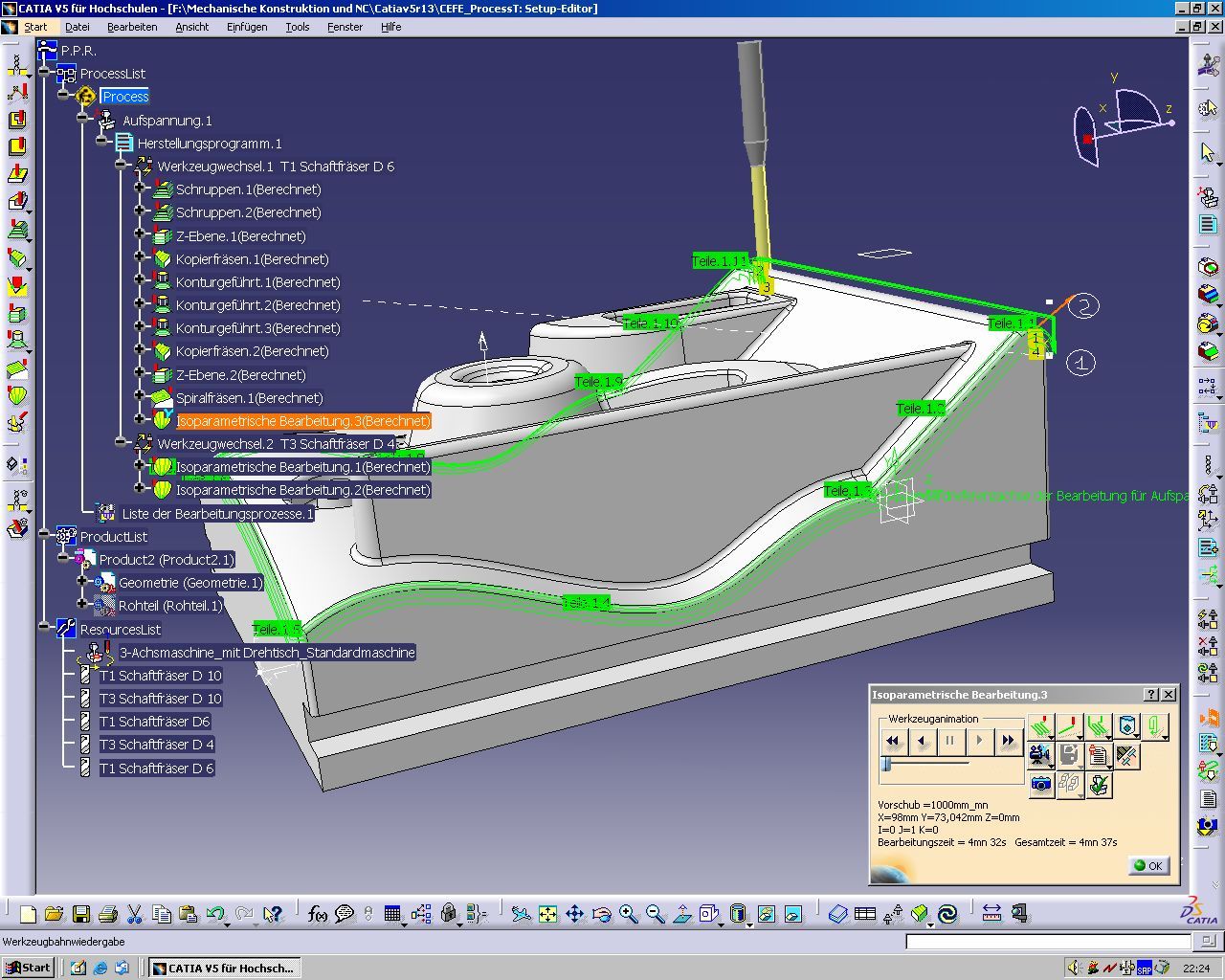Click the select arrow icon in right toolbar
This screenshot has height=980, width=1225.
[1207, 152]
